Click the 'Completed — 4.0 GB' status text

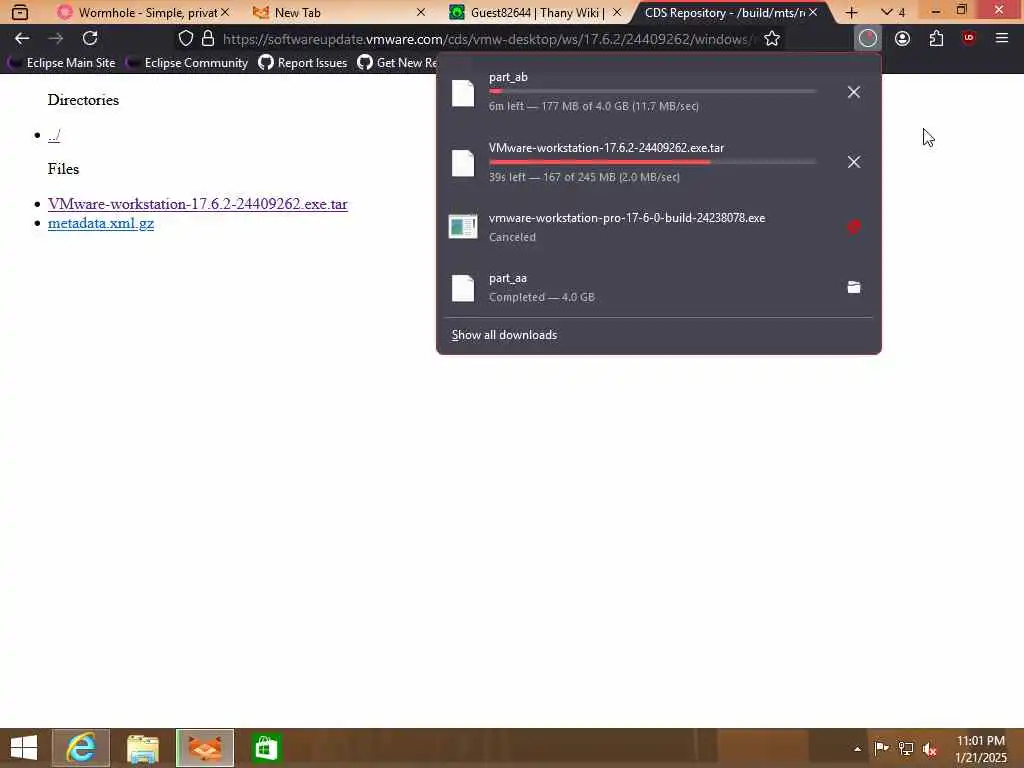541,297
